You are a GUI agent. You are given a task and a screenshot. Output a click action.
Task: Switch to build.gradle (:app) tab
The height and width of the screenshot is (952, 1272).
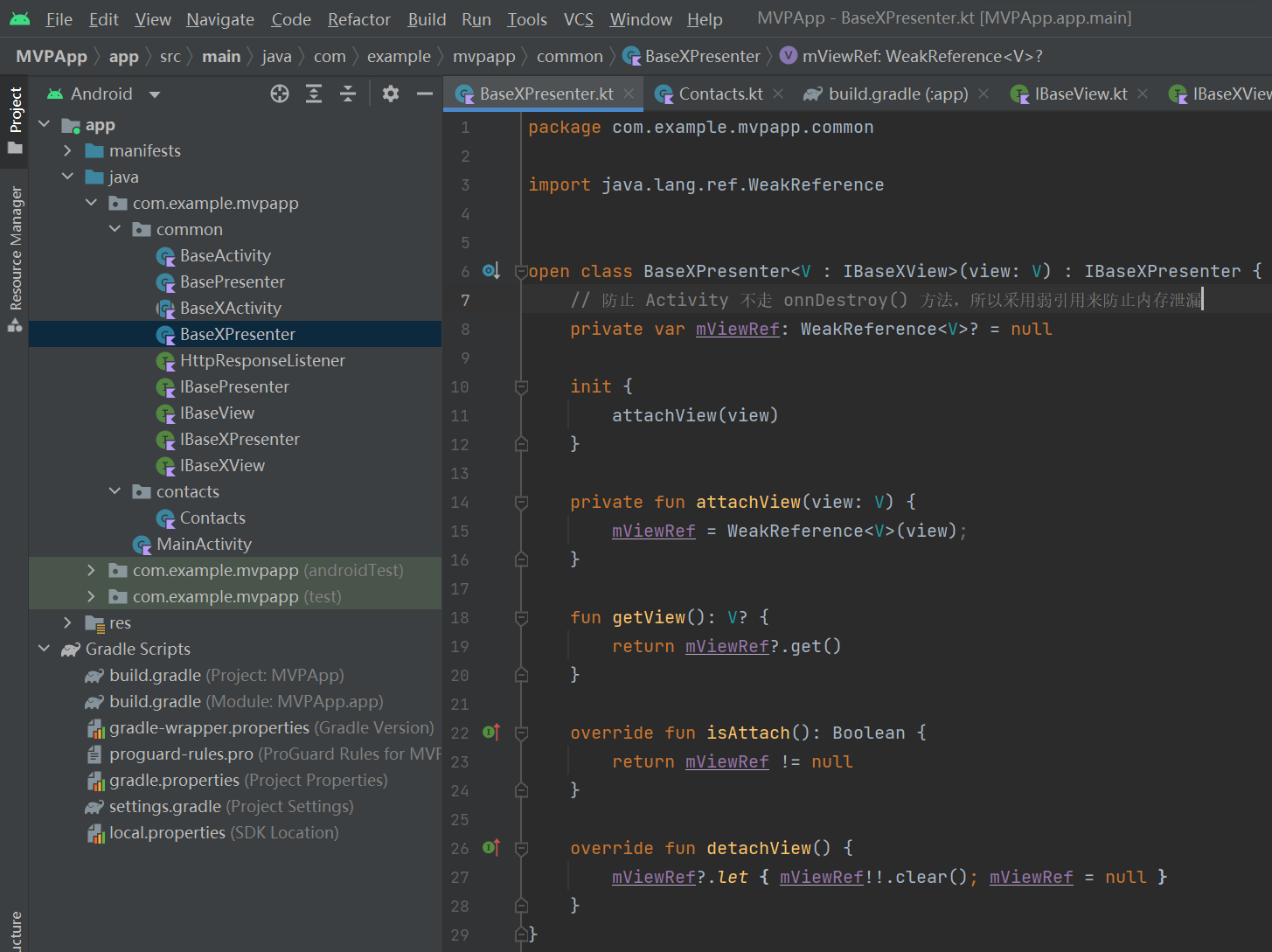(898, 94)
